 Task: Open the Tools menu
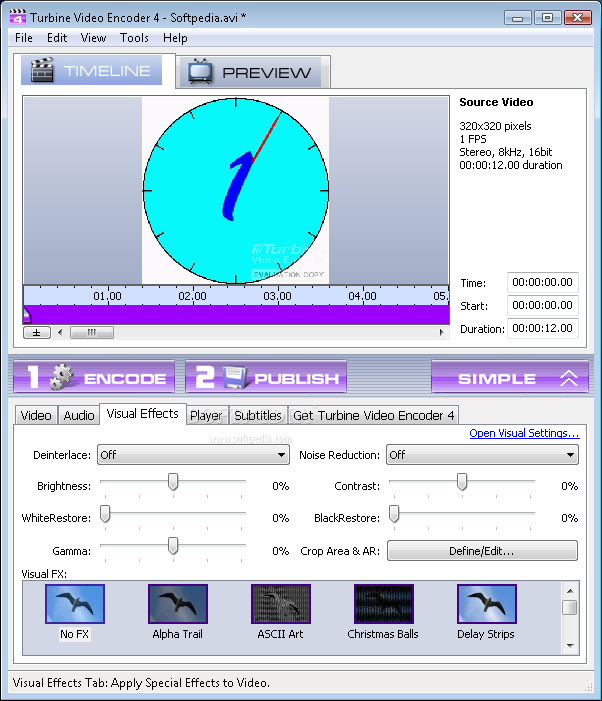tap(134, 38)
